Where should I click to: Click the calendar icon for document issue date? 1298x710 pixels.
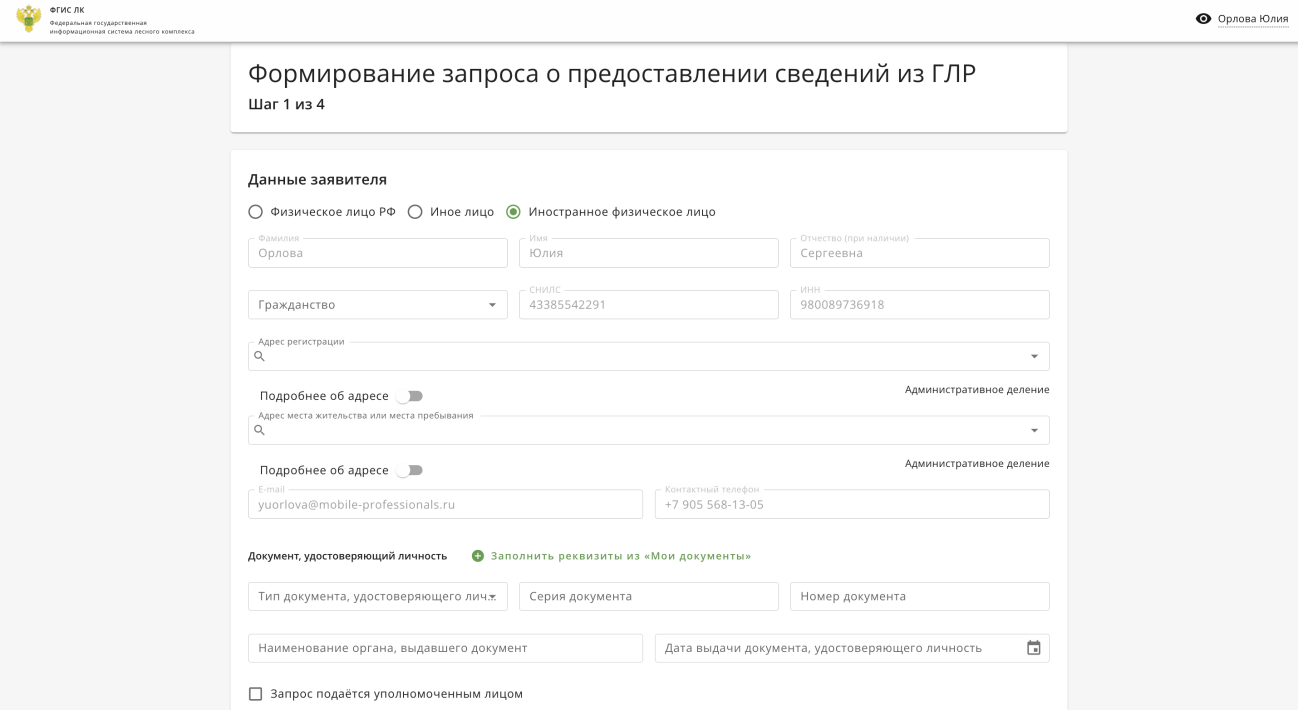pyautogui.click(x=1033, y=648)
